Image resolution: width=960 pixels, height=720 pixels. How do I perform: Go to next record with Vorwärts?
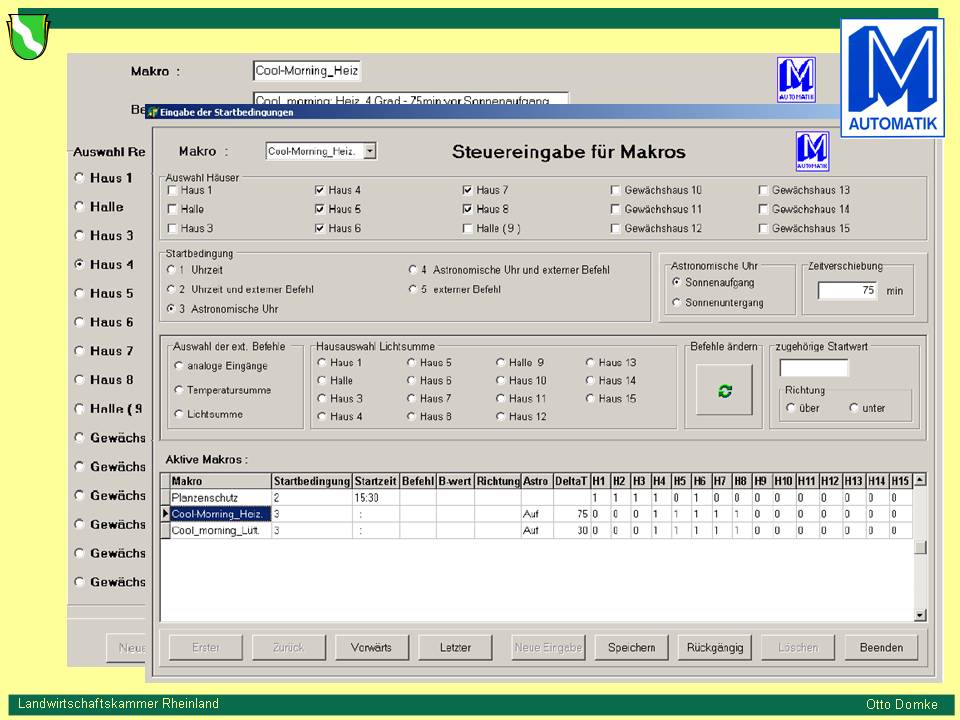click(372, 648)
